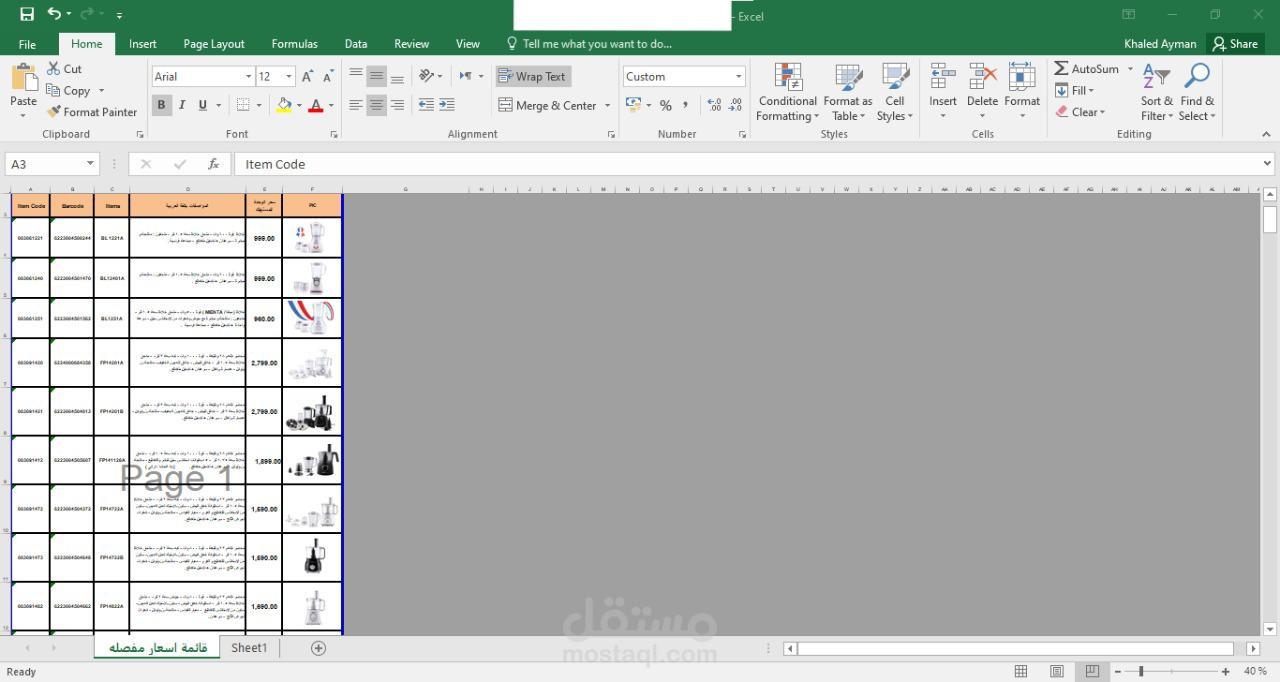Click the Merge & Center icon

click(x=545, y=105)
